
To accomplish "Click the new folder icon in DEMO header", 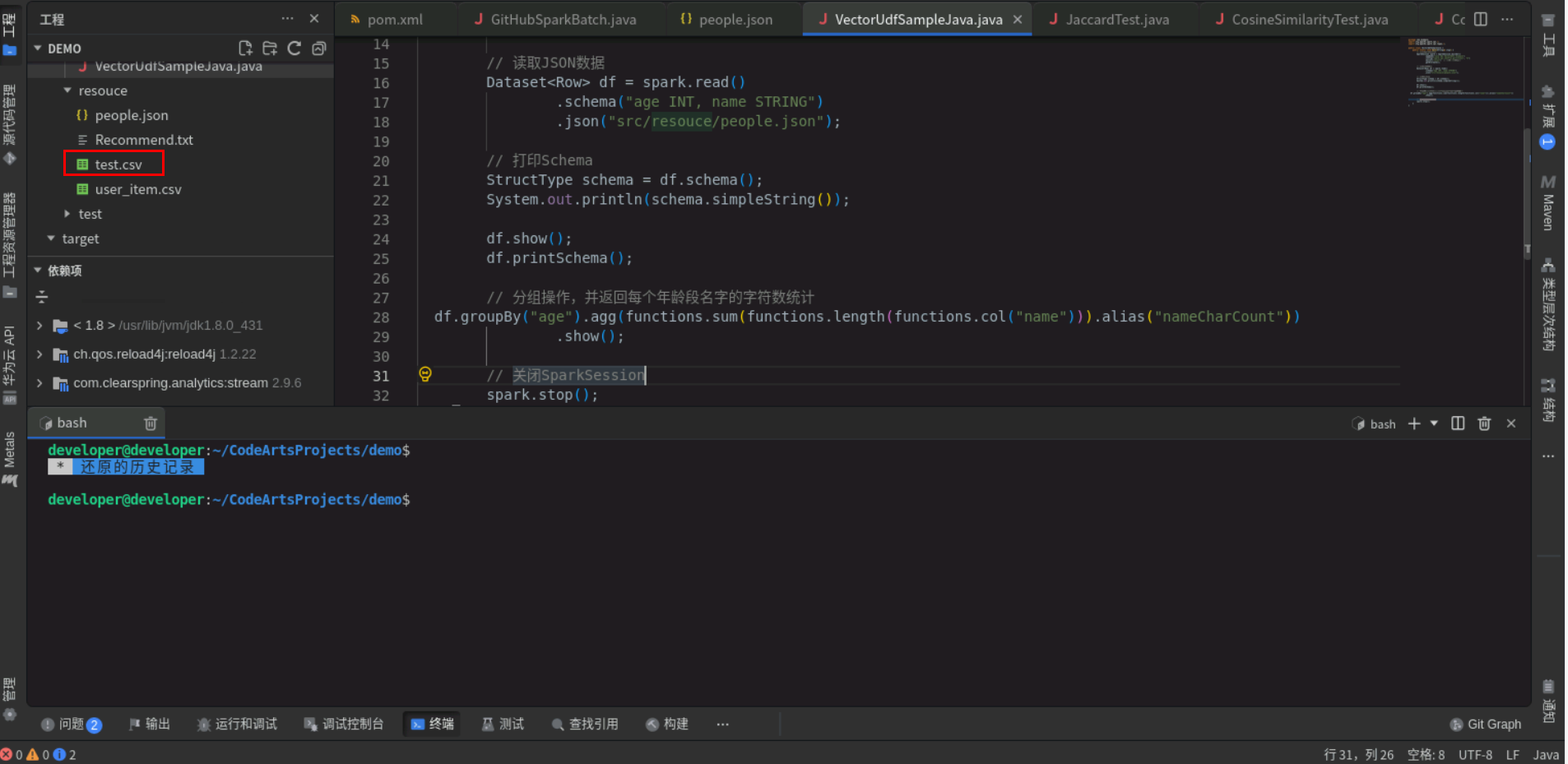I will pos(270,49).
